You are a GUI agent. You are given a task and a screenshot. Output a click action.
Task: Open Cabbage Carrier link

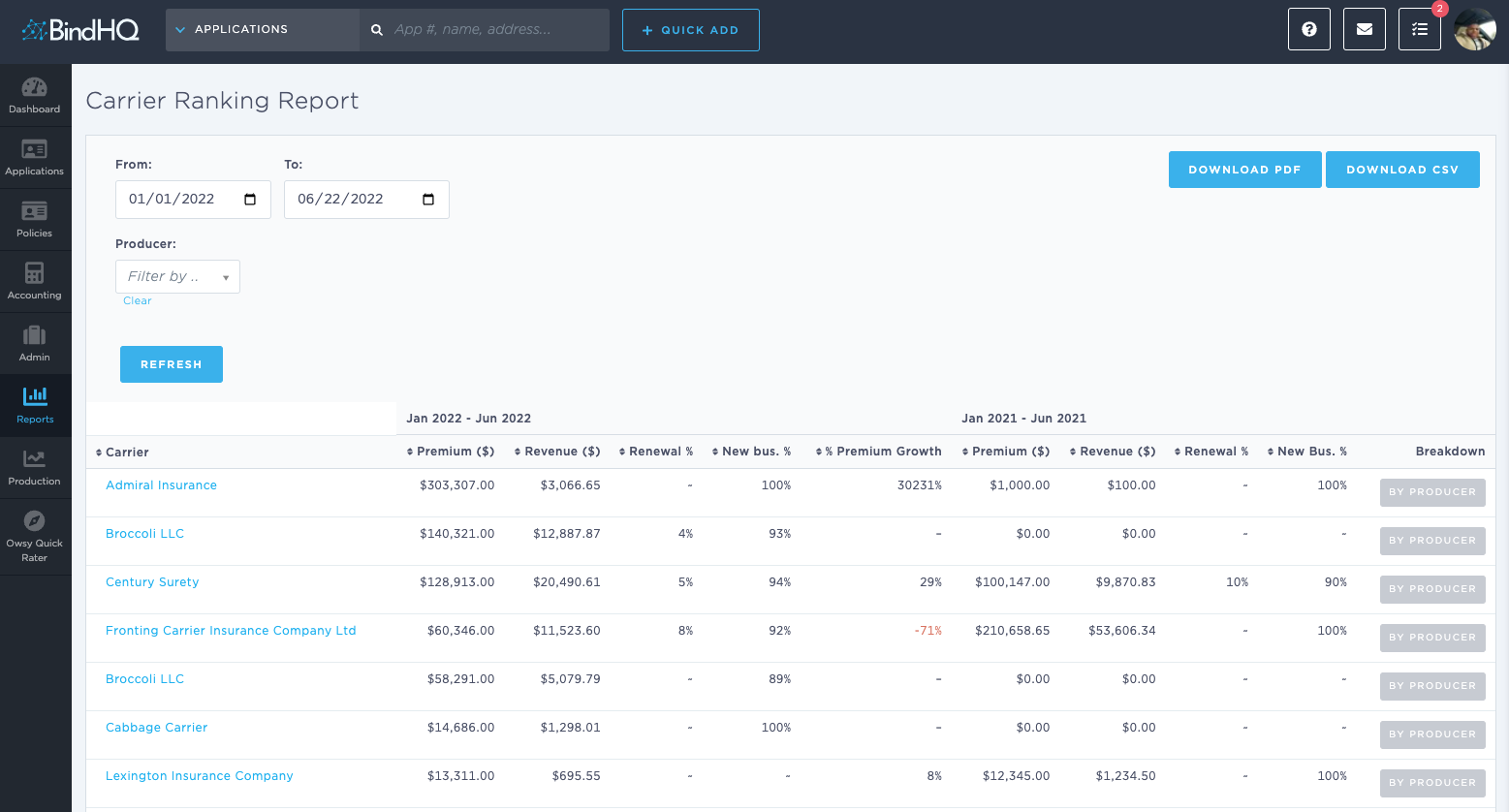tap(156, 728)
